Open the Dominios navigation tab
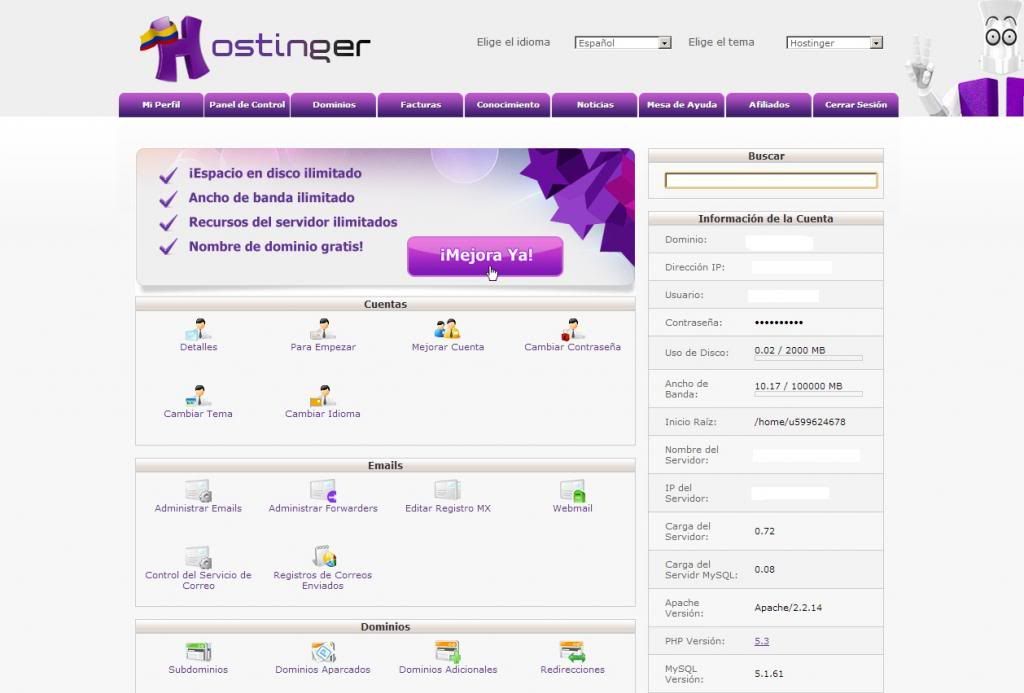Viewport: 1024px width, 693px height. pos(334,105)
